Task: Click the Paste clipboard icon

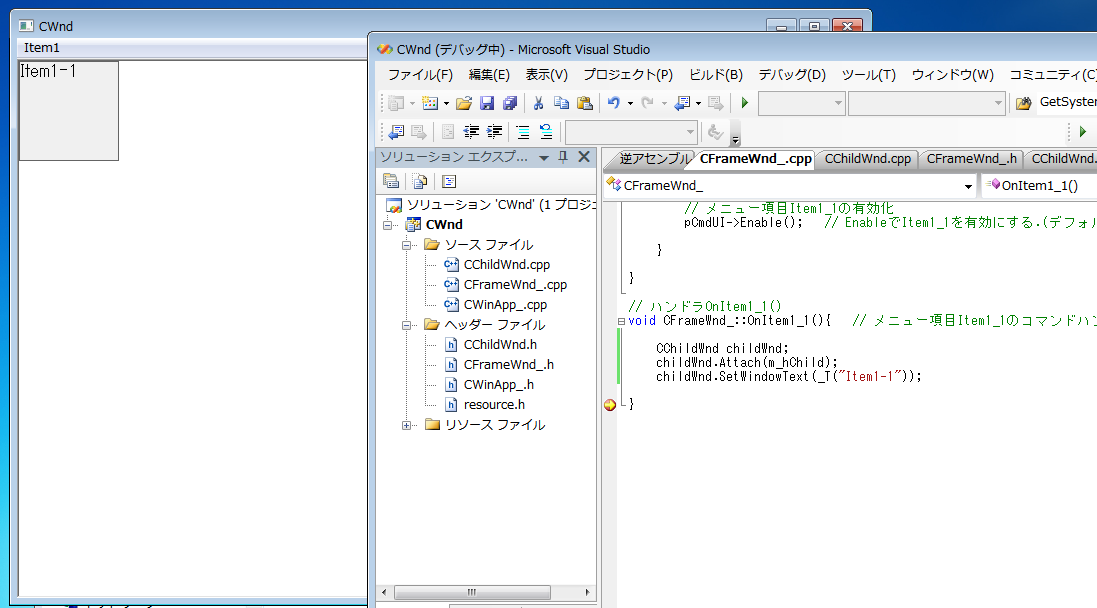Action: (x=585, y=104)
